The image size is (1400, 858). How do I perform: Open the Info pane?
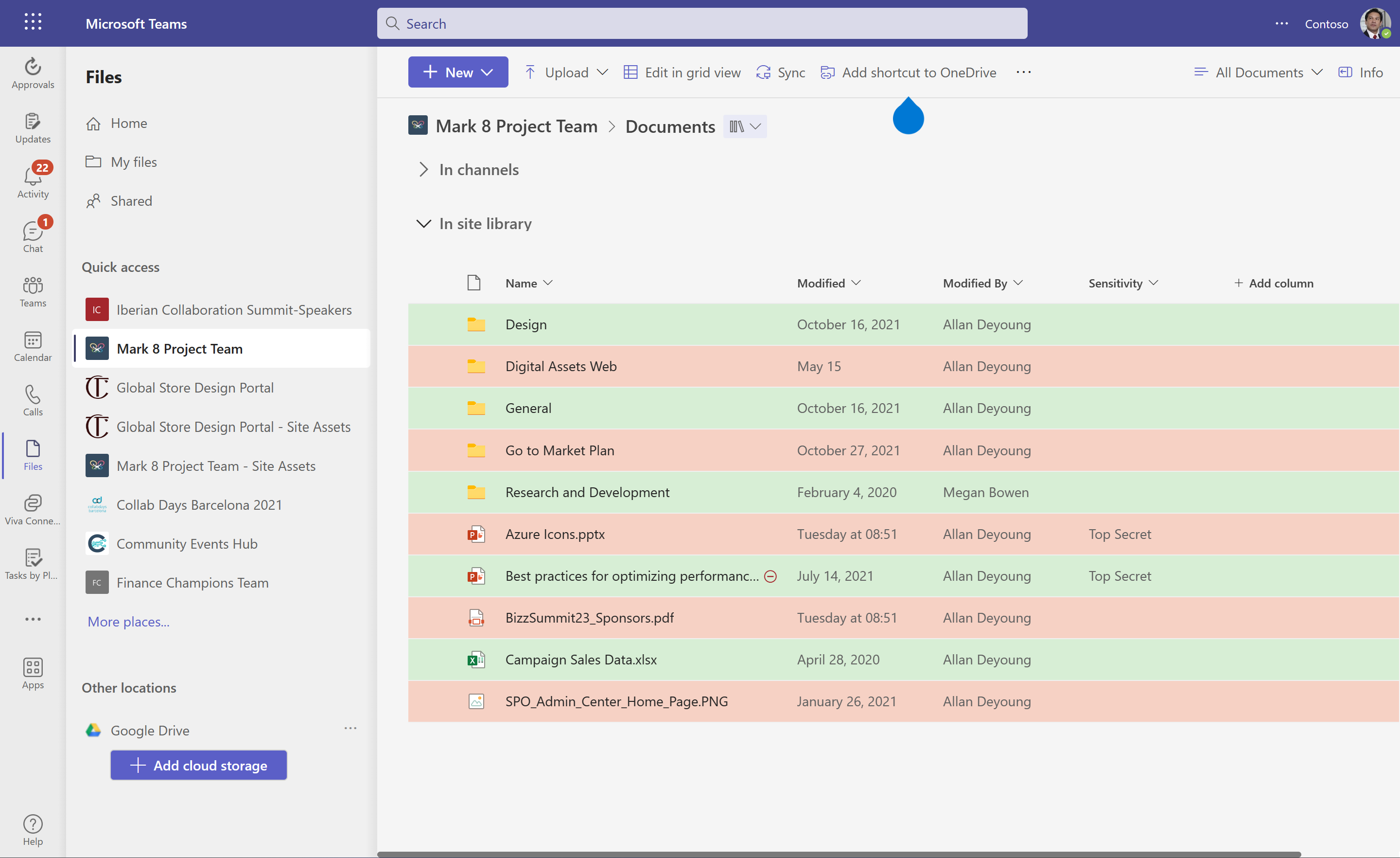tap(1362, 72)
